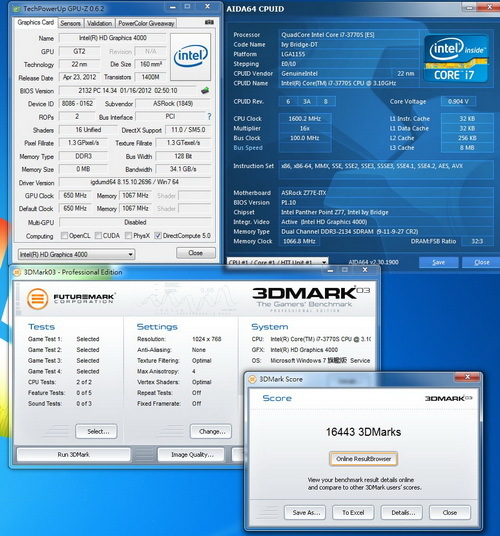Viewport: 500px width, 536px height.
Task: Click the 3DMark Score window title icon
Action: 253,379
